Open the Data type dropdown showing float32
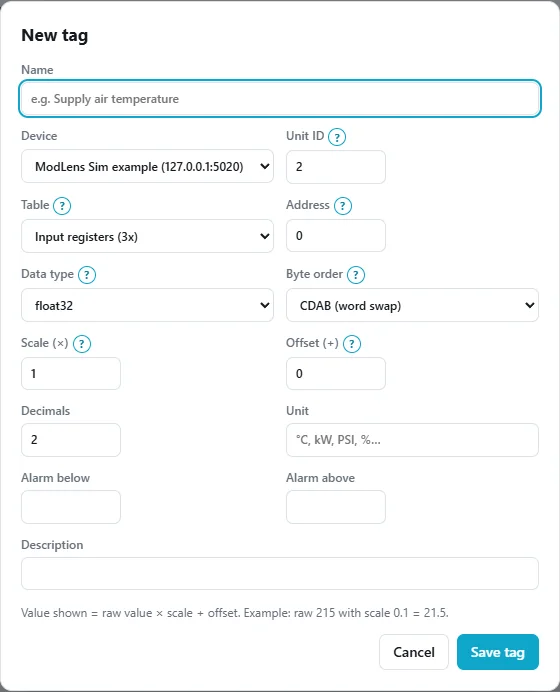 click(147, 305)
